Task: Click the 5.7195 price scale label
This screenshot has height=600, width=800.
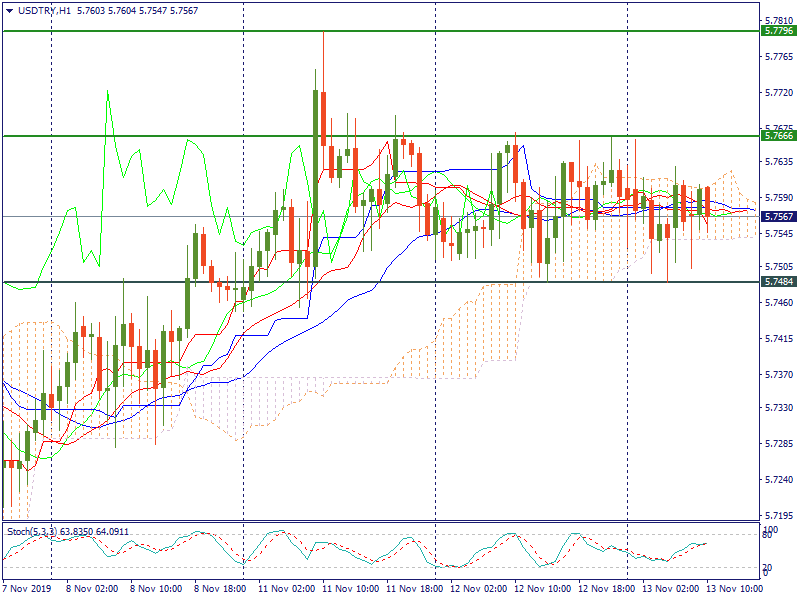Action: coord(779,515)
